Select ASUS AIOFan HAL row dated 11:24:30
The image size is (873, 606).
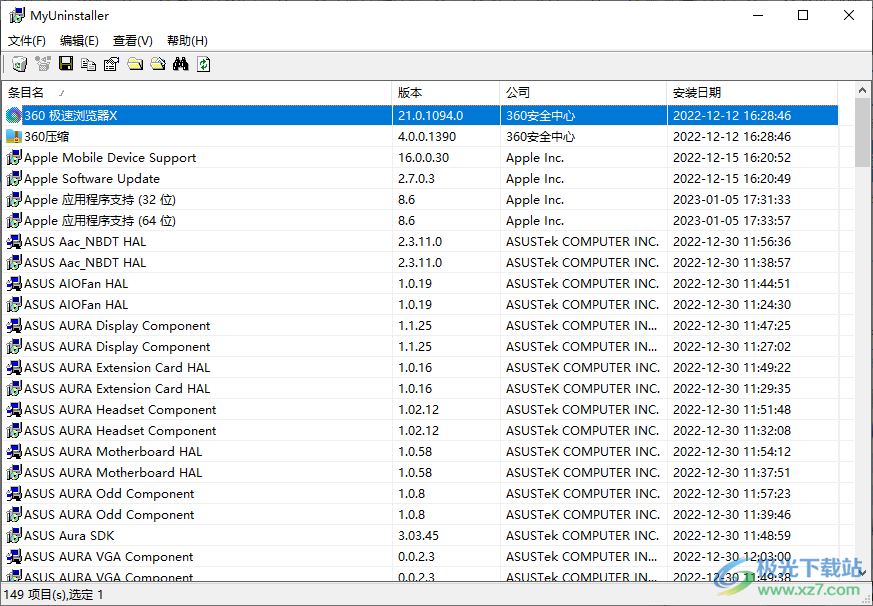point(420,305)
